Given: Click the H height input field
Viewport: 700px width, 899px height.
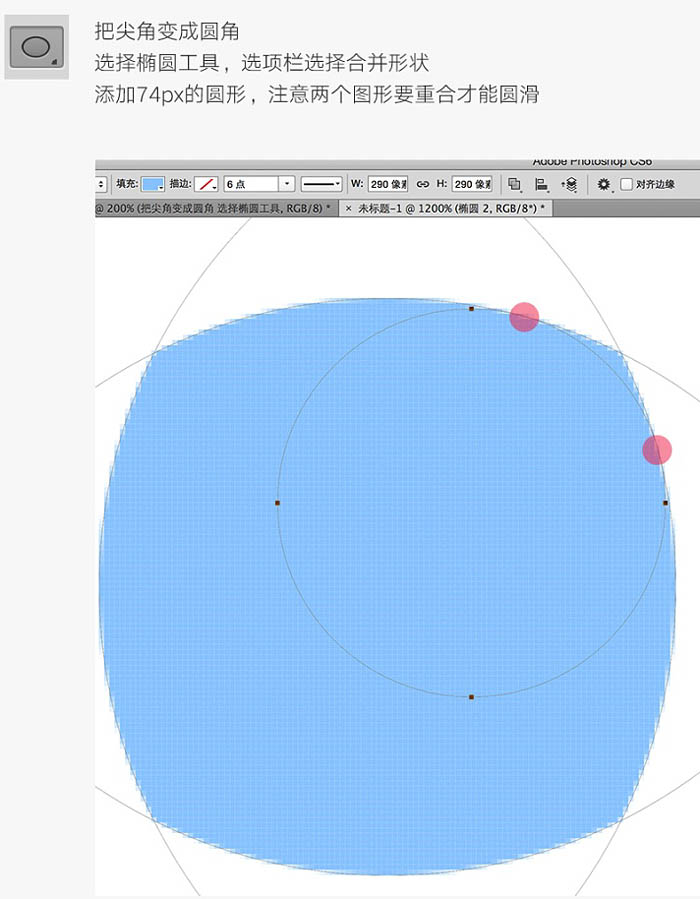Looking at the screenshot, I should 472,184.
